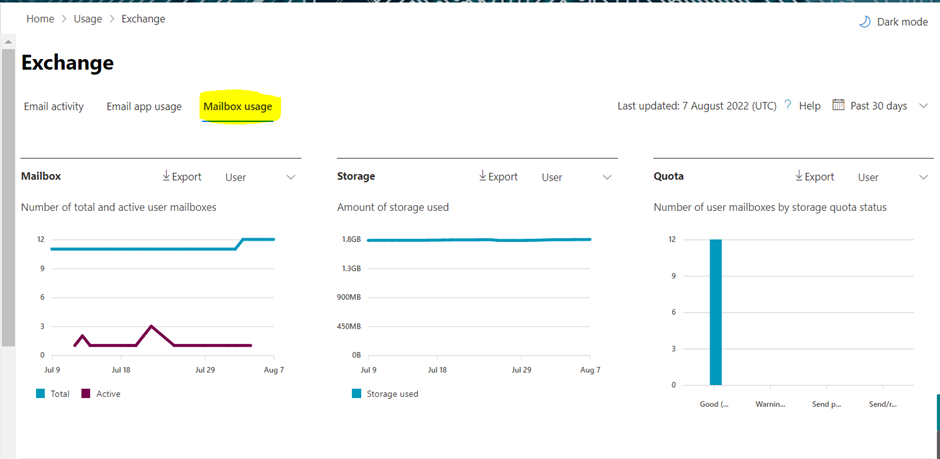Toggle the Active legend swatch

click(x=86, y=394)
